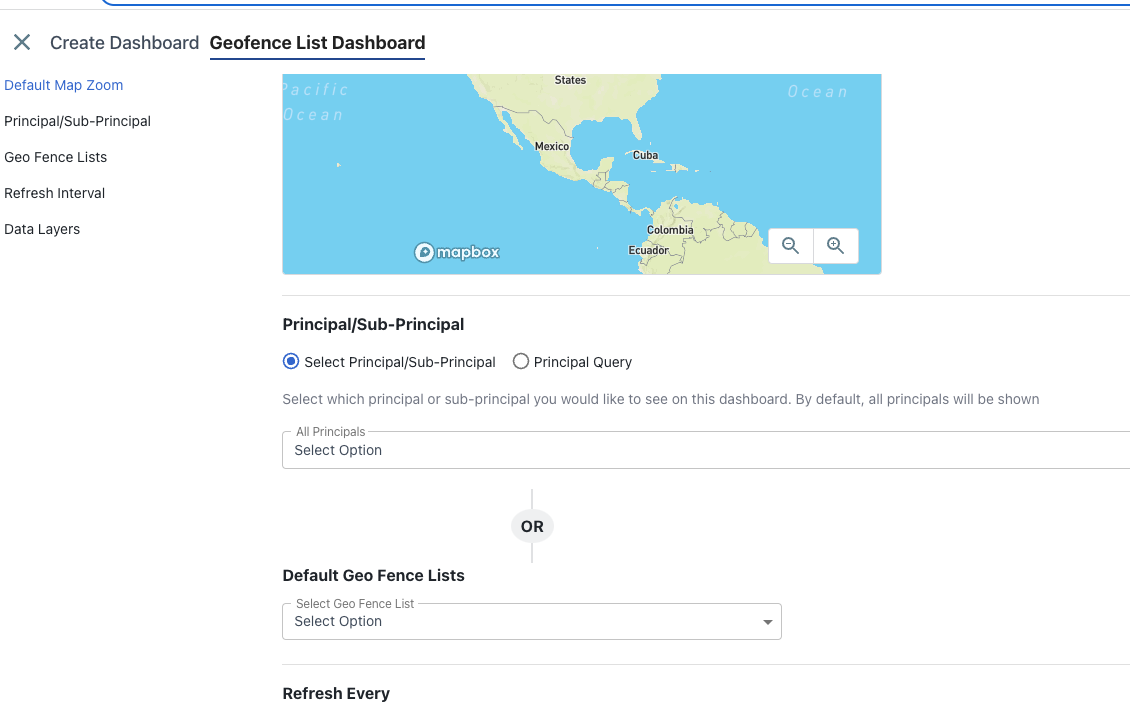The image size is (1130, 702).
Task: Click Mexico label on the map
Action: point(552,146)
